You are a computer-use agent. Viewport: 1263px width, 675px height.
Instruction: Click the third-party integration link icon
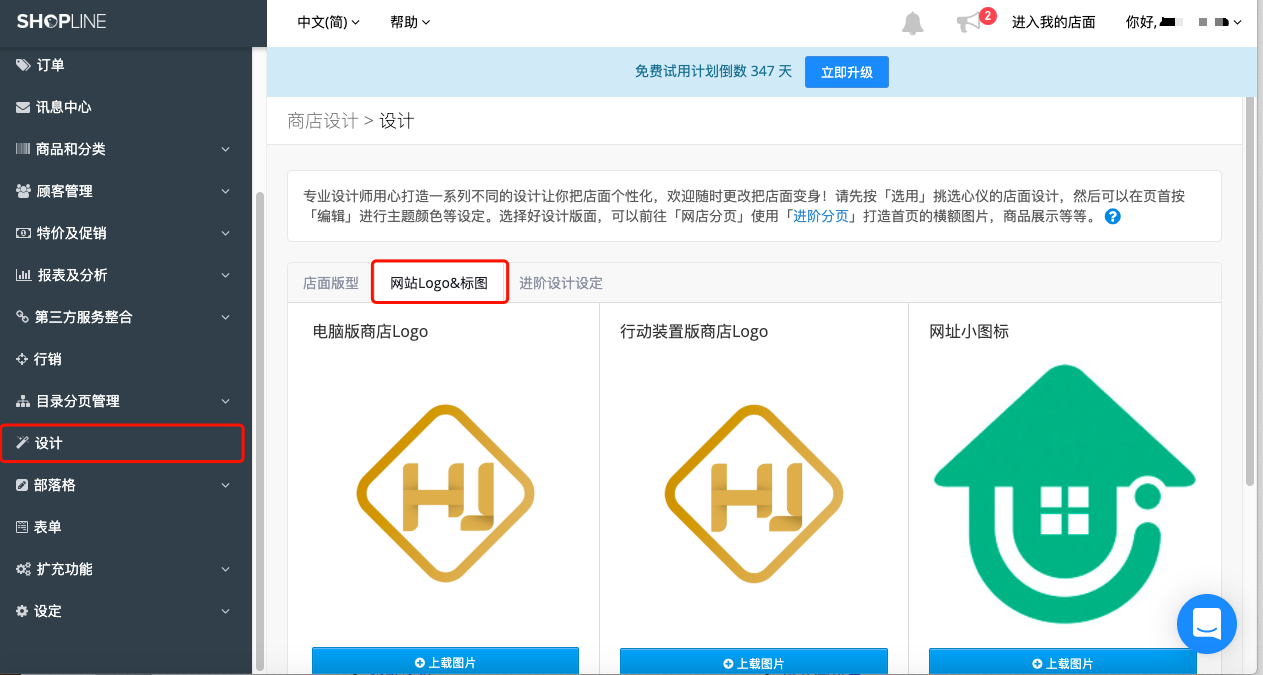(x=23, y=317)
